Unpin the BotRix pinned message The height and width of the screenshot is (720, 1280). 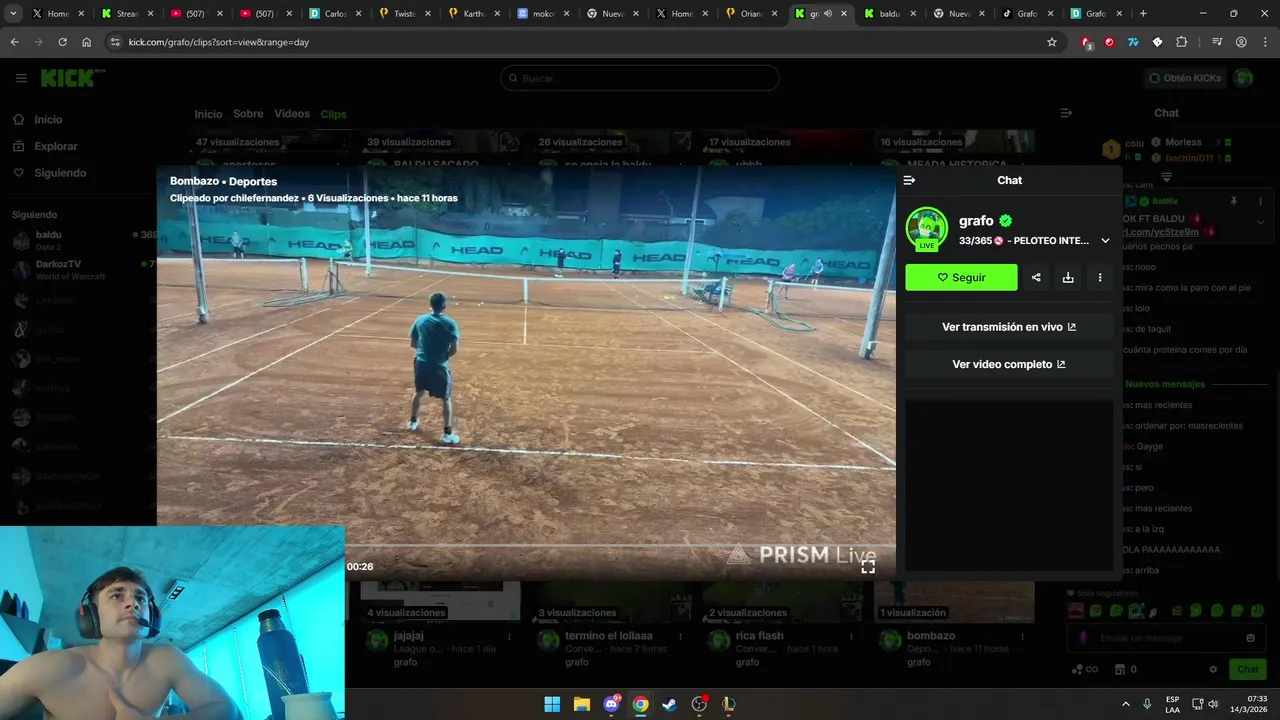(x=1234, y=201)
